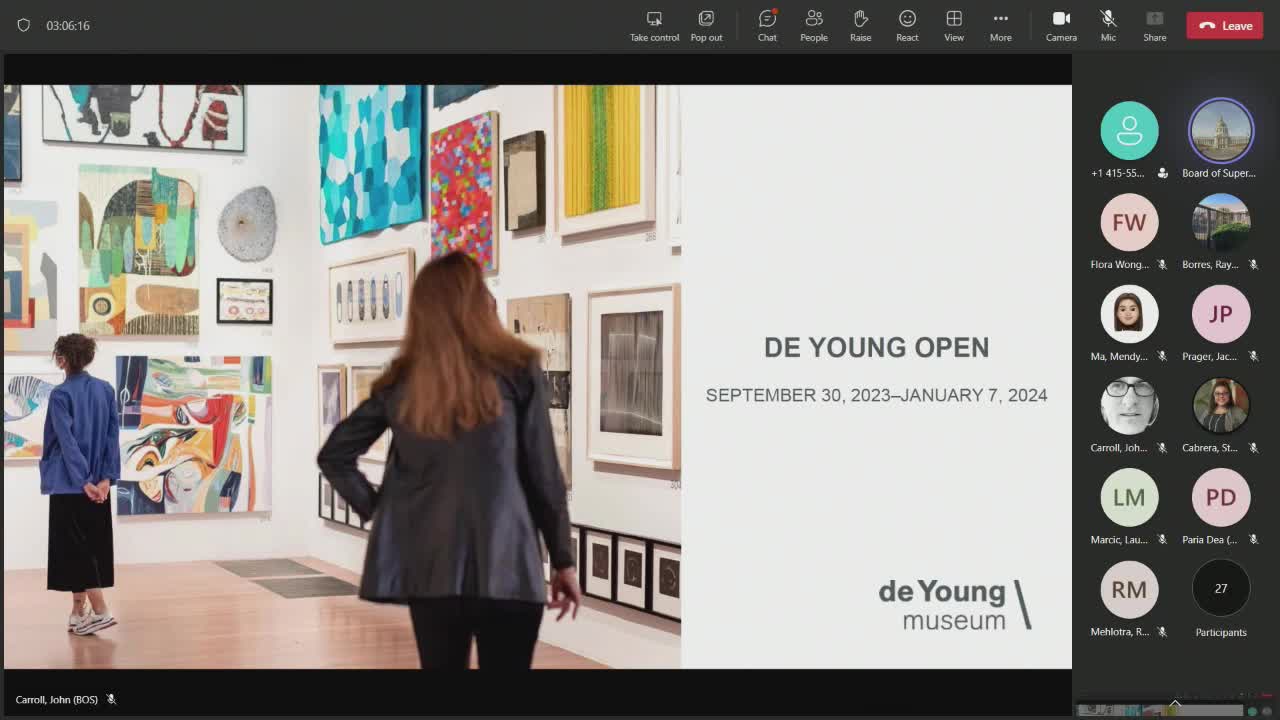1280x720 pixels.
Task: Click the Carroll, John (BOS) presenter label
Action: click(x=57, y=700)
